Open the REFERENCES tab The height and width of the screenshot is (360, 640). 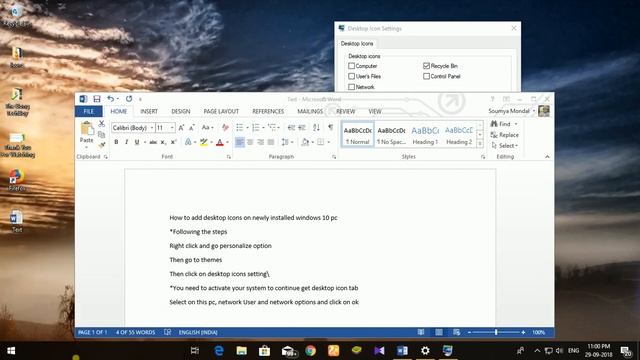268,111
